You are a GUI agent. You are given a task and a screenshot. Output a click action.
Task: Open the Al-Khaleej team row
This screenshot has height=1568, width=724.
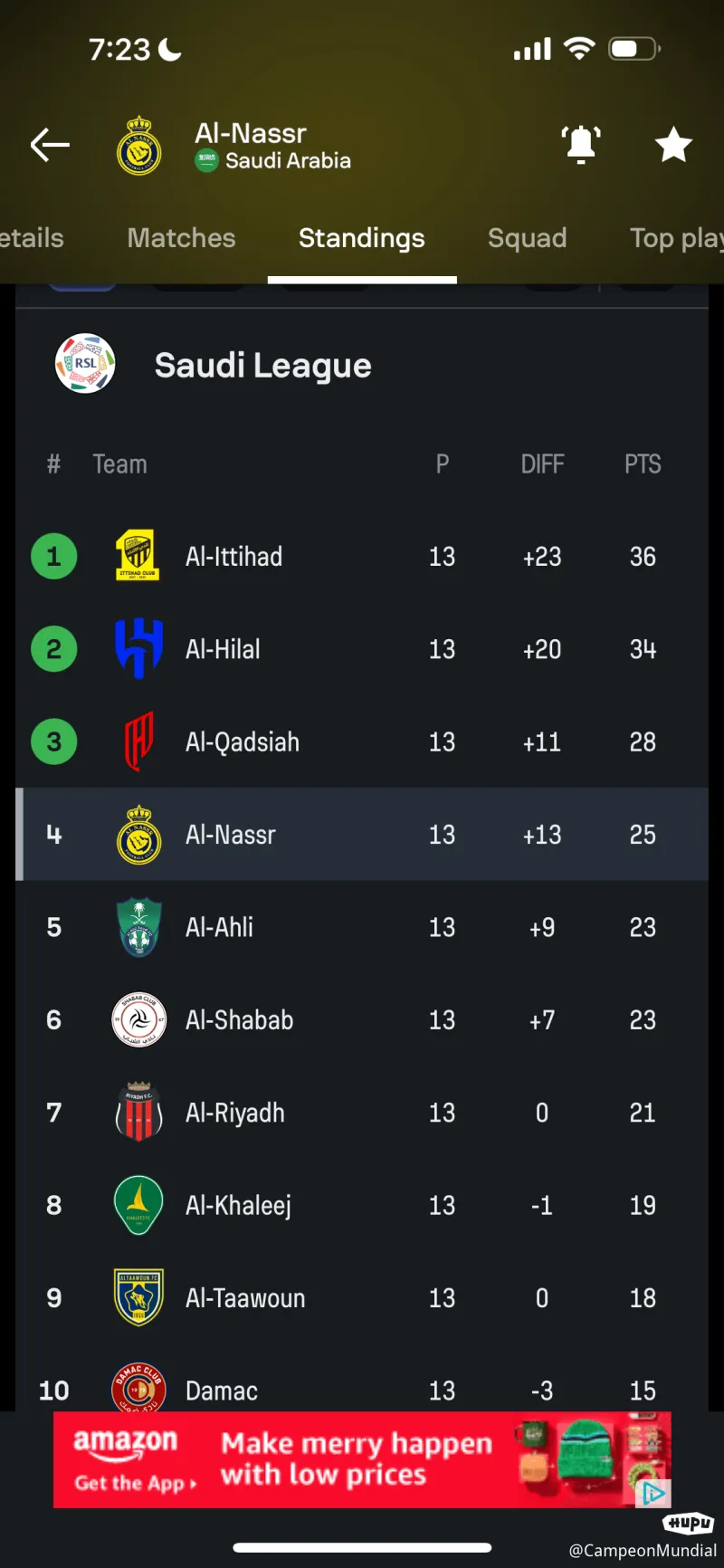pyautogui.click(x=362, y=1206)
